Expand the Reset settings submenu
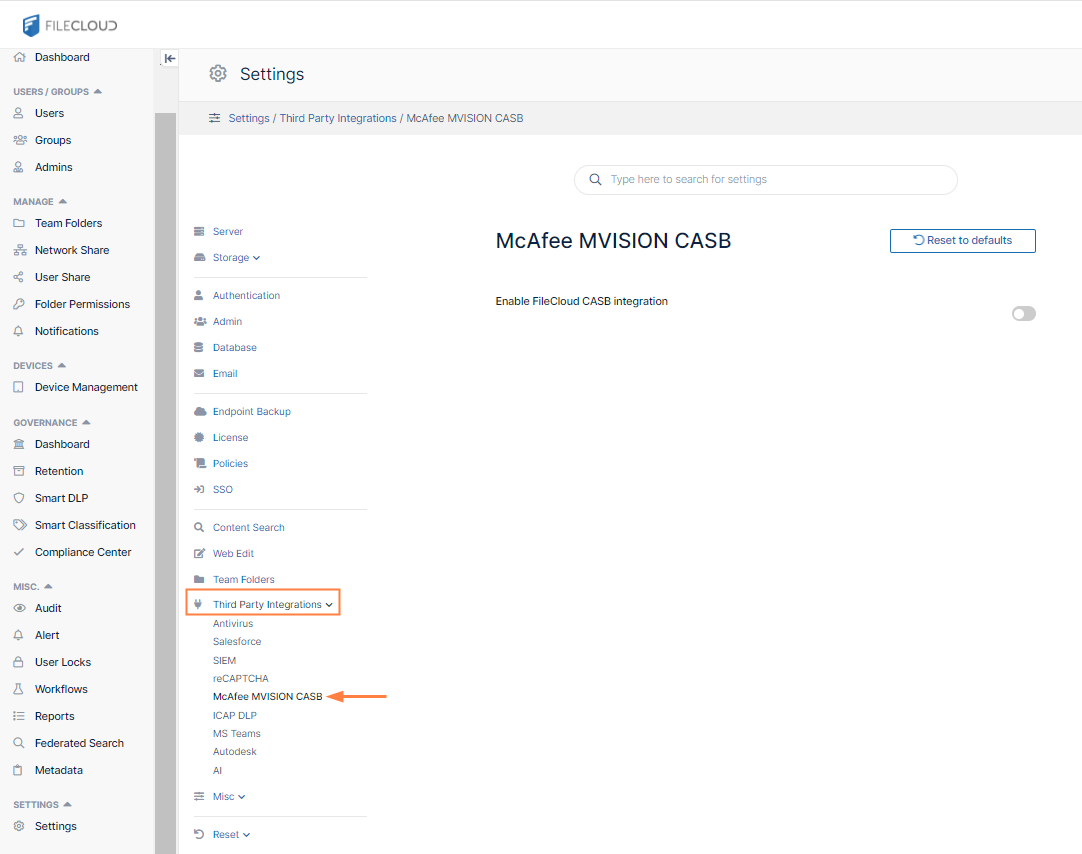 tap(231, 835)
